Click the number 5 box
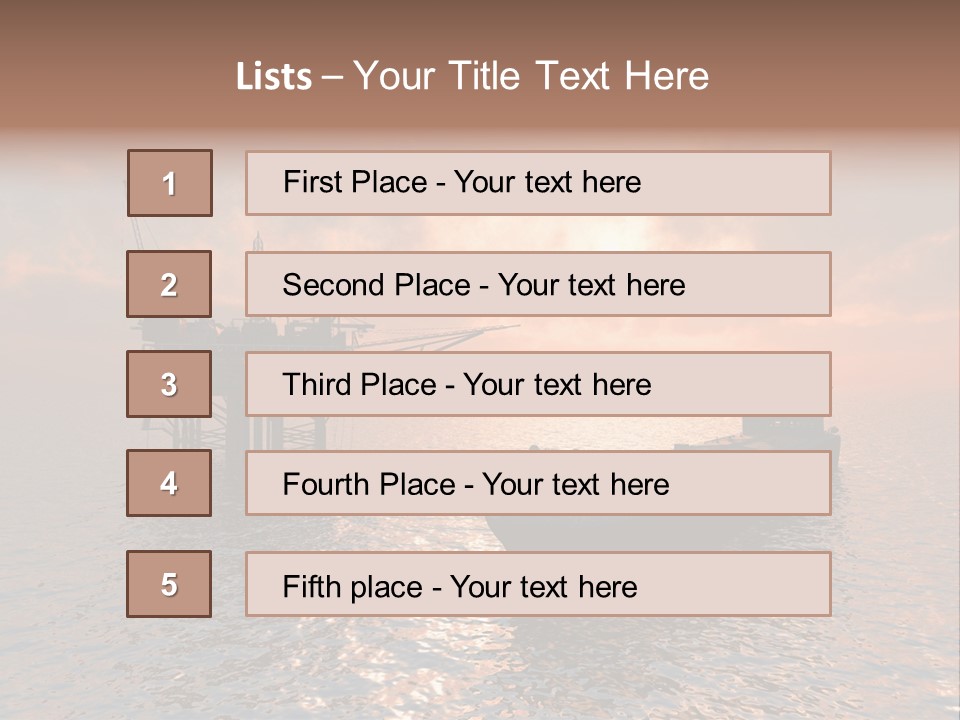This screenshot has width=960, height=720. pos(170,584)
